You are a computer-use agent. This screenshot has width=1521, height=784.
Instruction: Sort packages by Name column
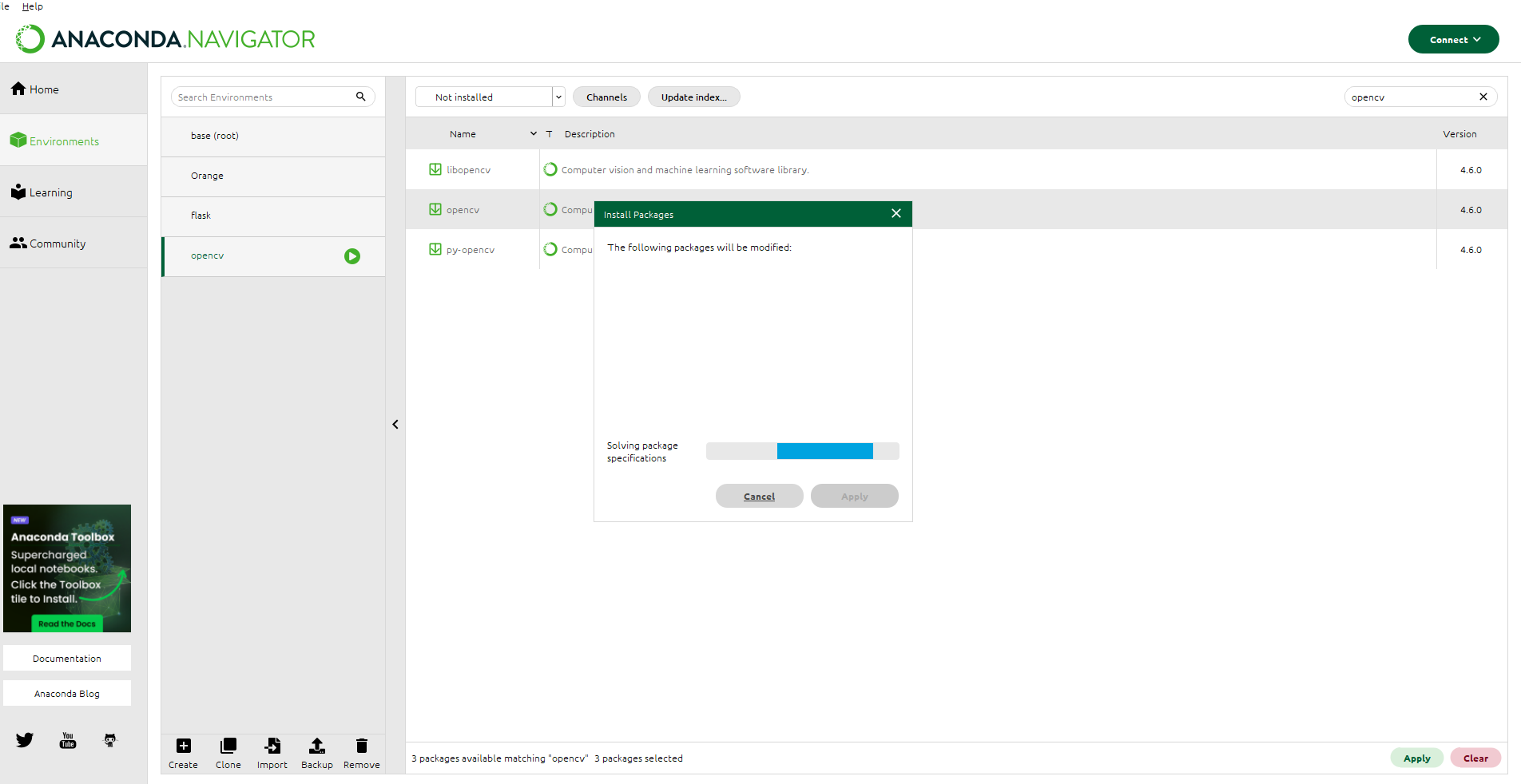point(463,134)
